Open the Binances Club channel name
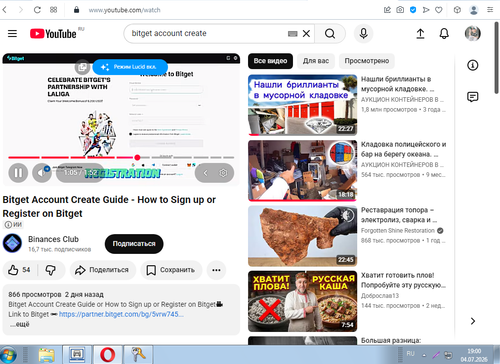This screenshot has height=364, width=500. tap(53, 239)
